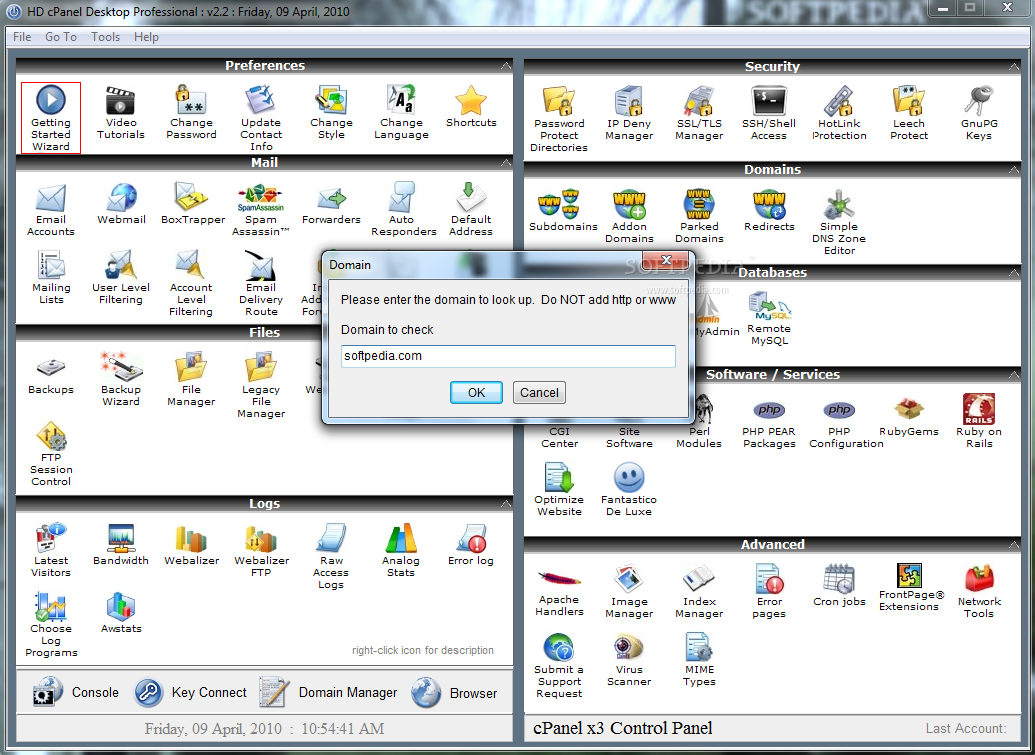Open FTP Session Control
1035x755 pixels.
51,454
